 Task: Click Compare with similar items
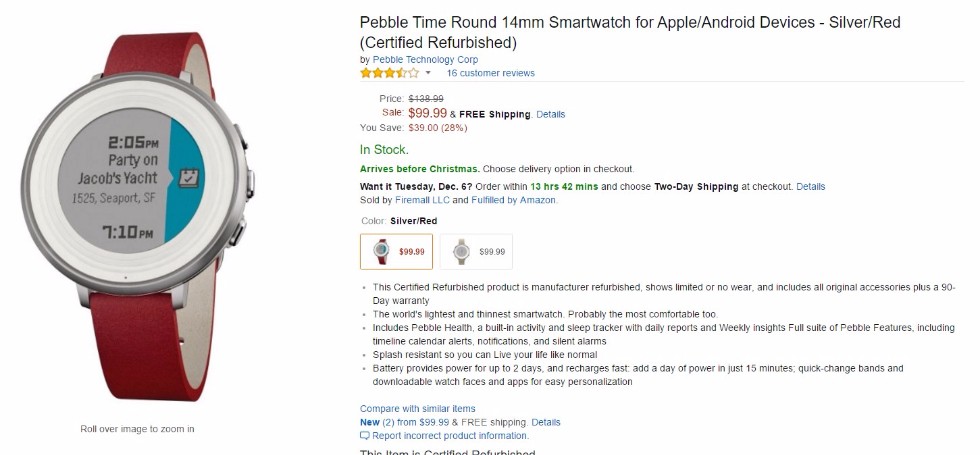click(418, 409)
